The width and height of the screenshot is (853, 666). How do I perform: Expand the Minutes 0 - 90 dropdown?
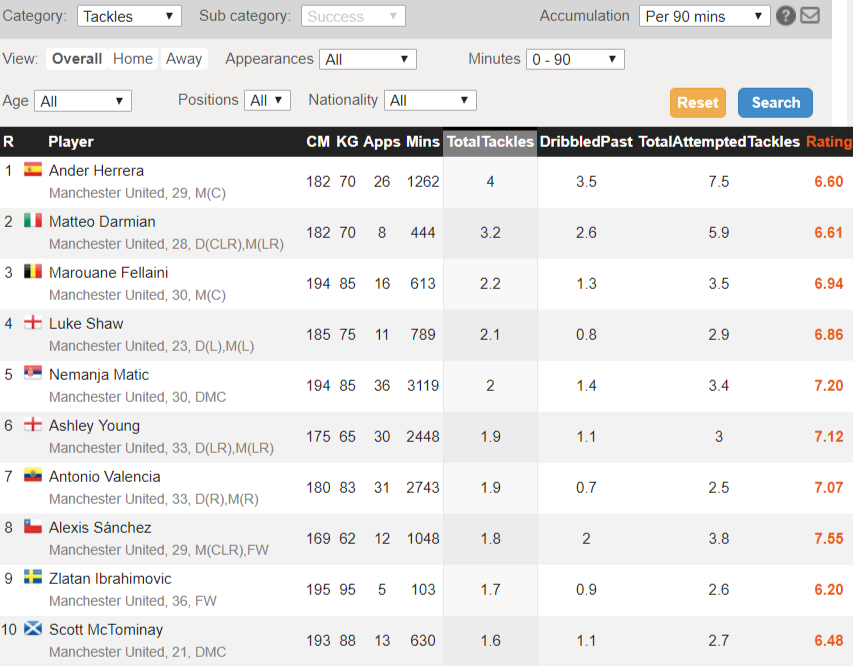[x=575, y=59]
